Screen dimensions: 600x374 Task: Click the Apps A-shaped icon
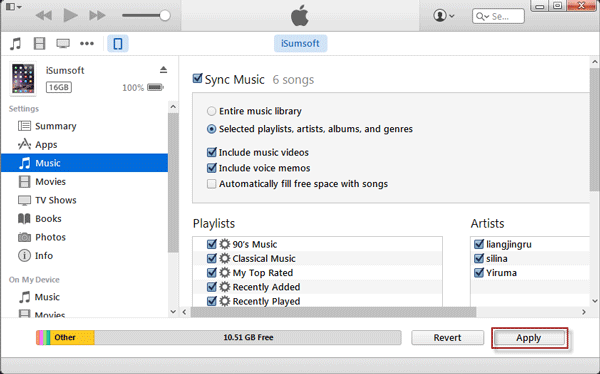click(x=24, y=144)
